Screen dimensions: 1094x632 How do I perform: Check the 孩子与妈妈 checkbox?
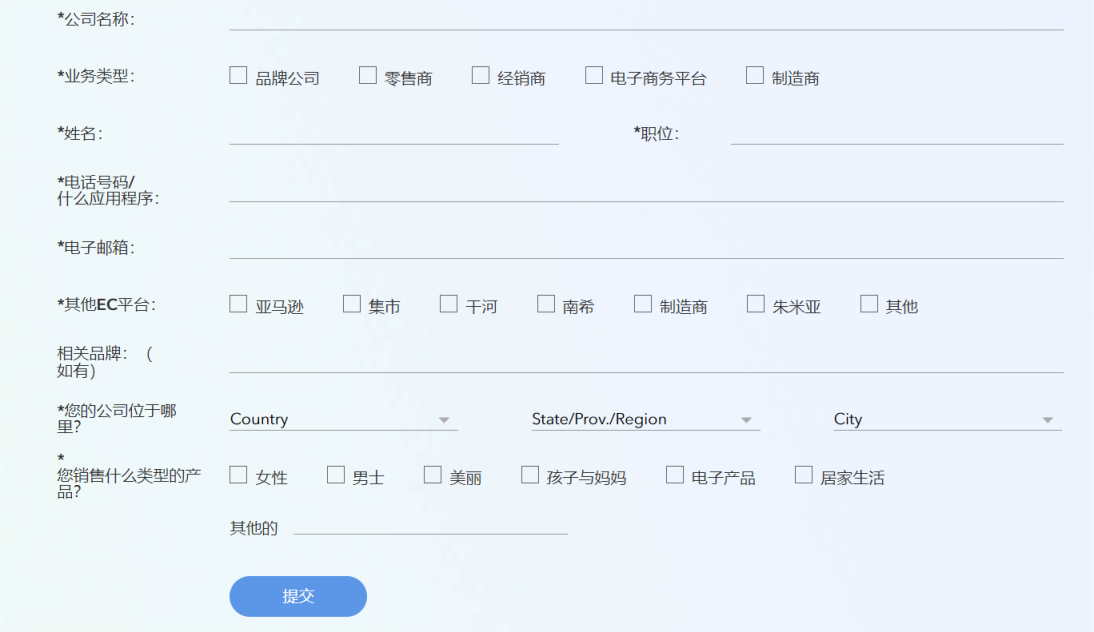point(530,475)
